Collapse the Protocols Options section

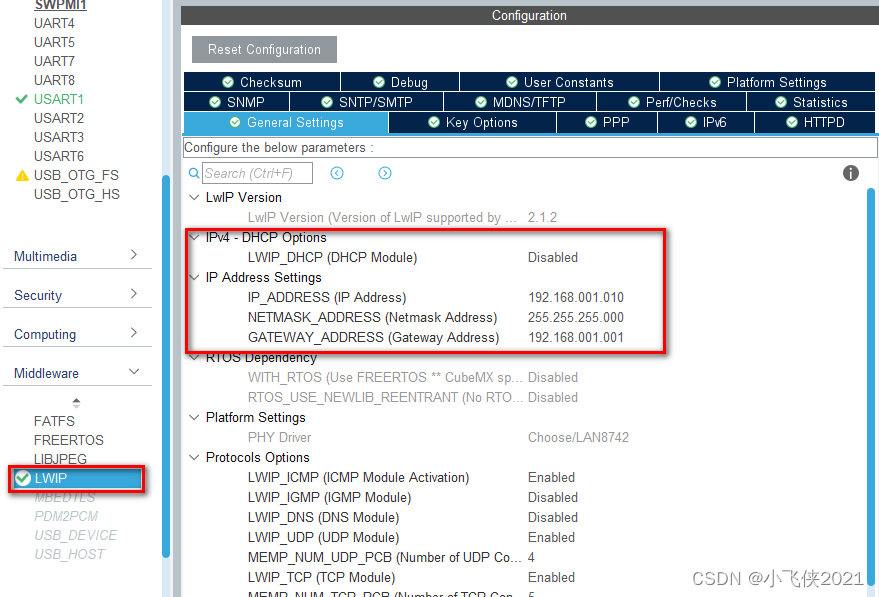pyautogui.click(x=194, y=457)
